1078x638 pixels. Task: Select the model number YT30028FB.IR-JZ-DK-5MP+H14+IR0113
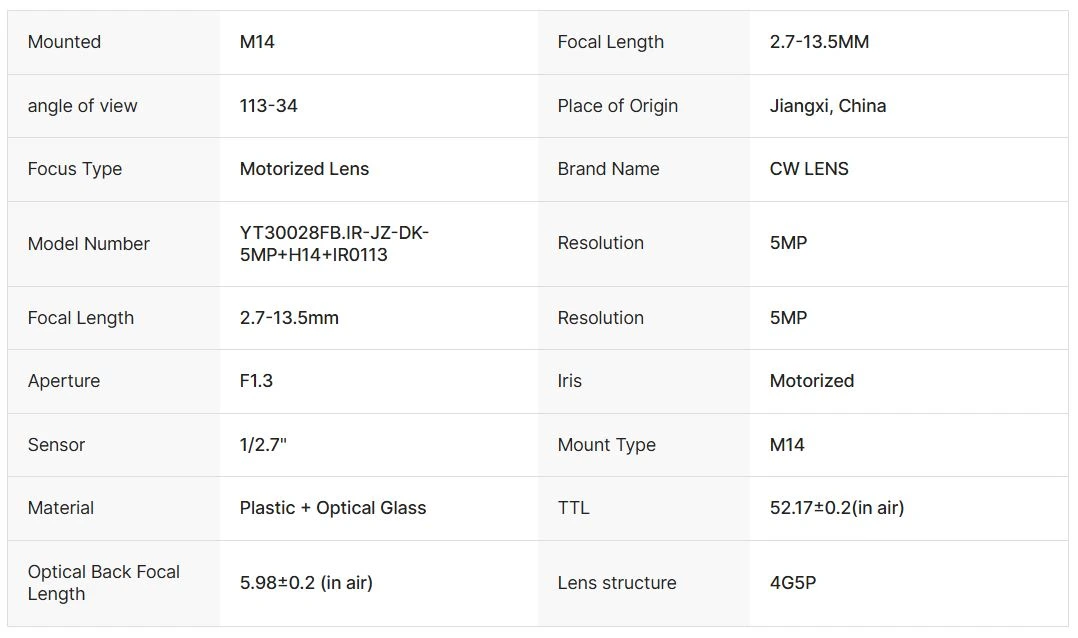(x=334, y=243)
